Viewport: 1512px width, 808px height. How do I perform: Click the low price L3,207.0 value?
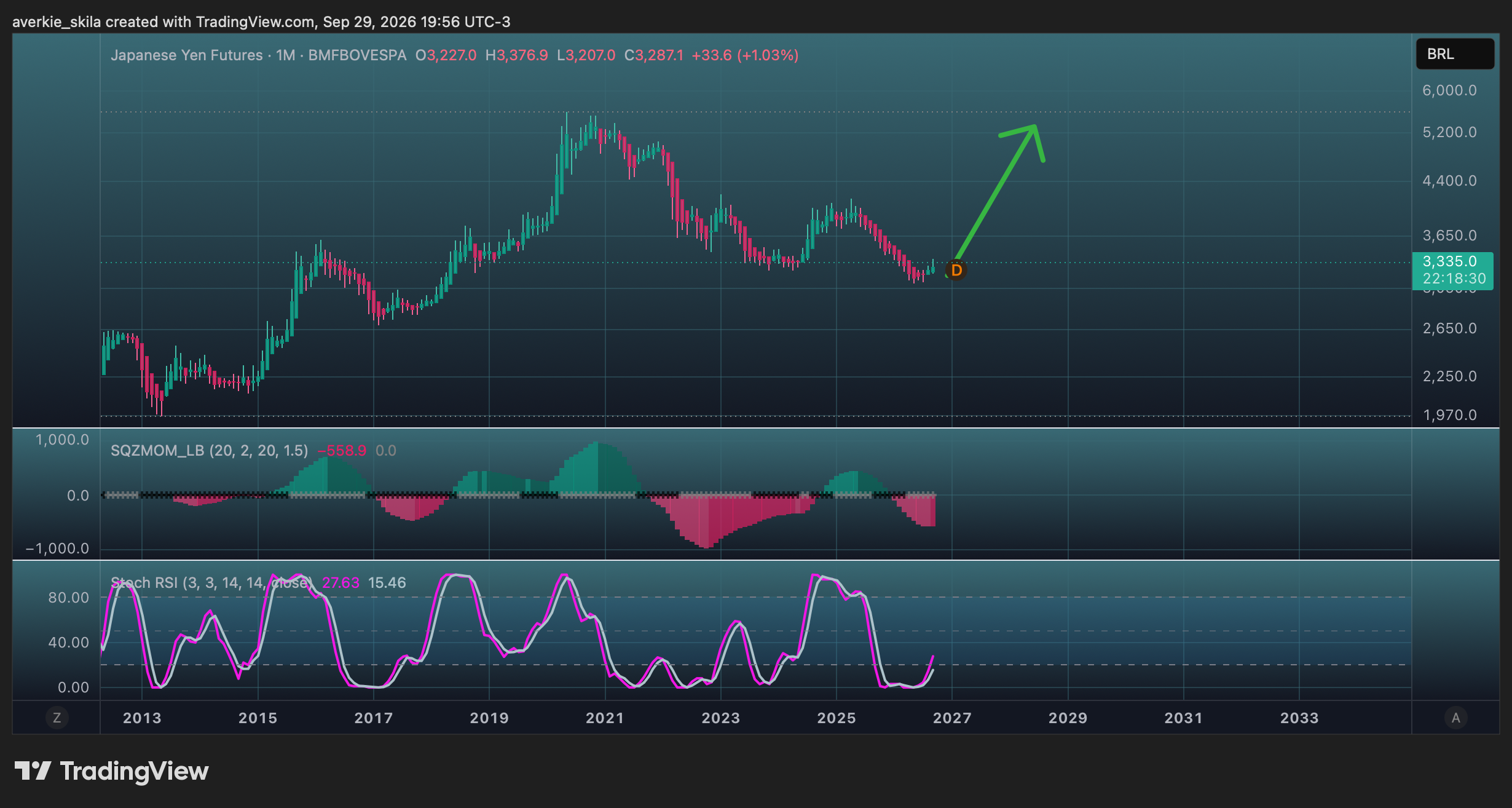coord(586,55)
